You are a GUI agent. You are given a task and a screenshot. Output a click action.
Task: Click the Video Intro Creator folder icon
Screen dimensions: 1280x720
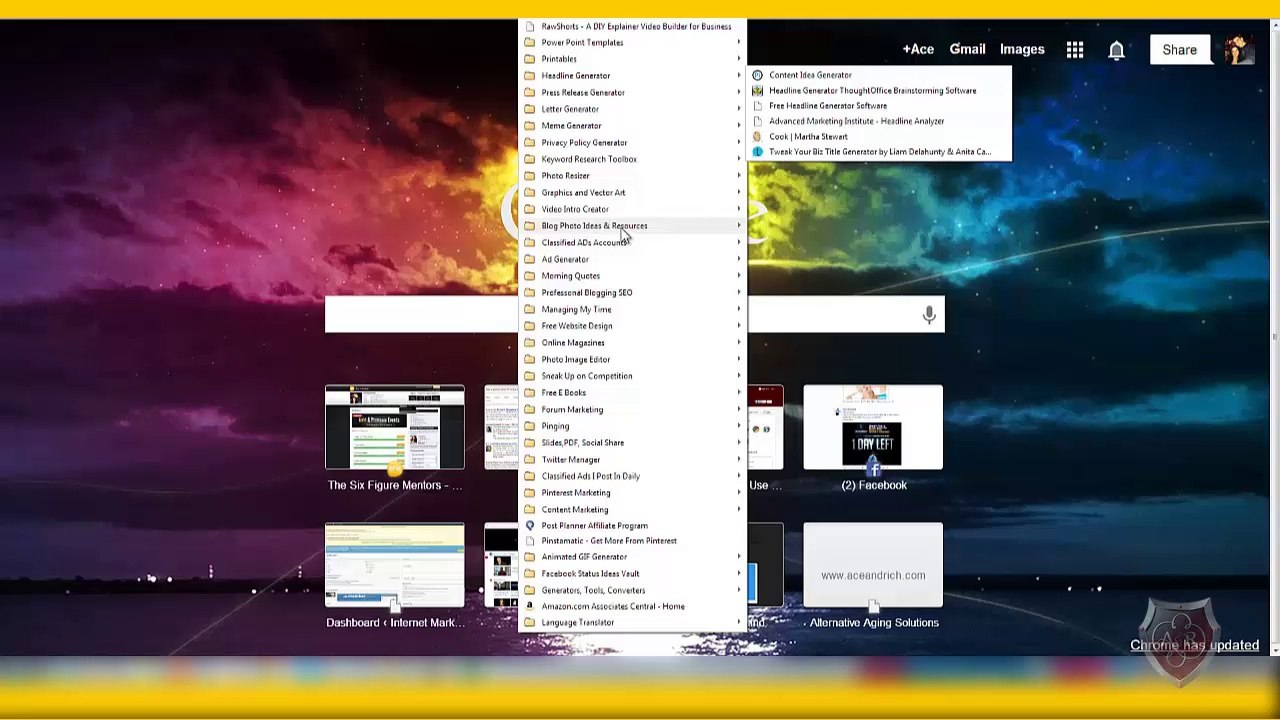[x=530, y=209]
